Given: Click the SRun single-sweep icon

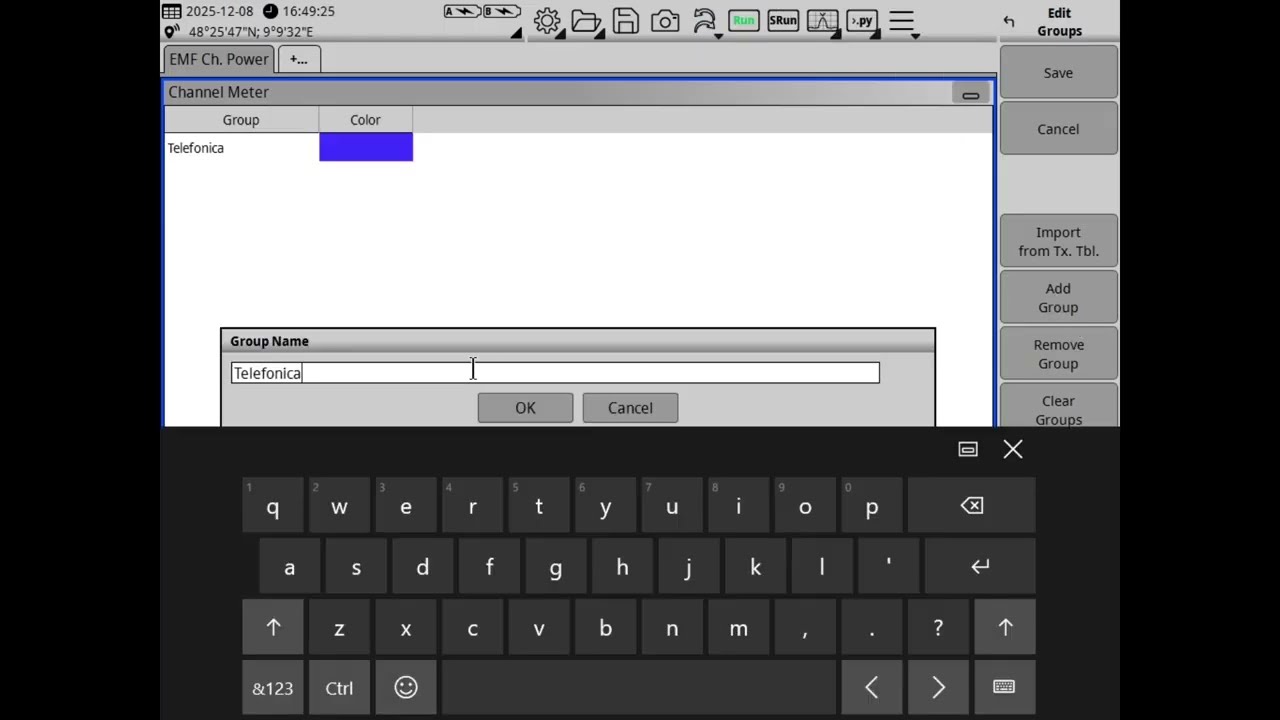Looking at the screenshot, I should (x=782, y=20).
